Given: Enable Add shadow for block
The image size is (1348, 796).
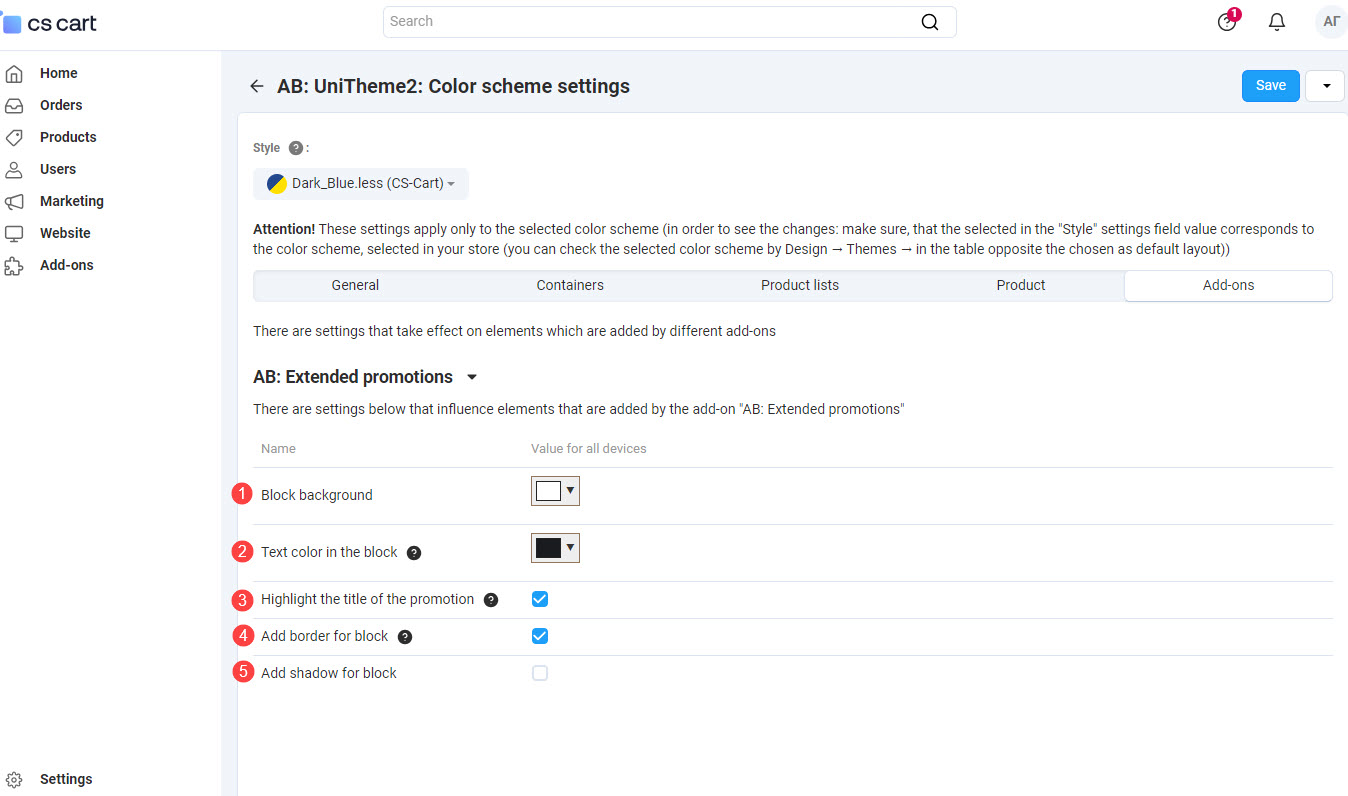Looking at the screenshot, I should click(x=540, y=672).
